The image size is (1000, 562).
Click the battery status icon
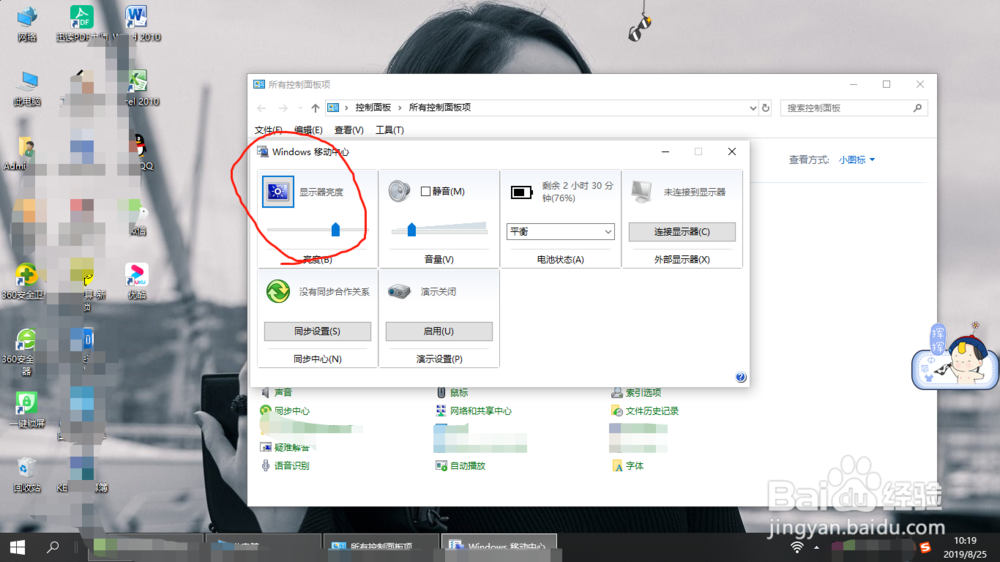point(521,192)
